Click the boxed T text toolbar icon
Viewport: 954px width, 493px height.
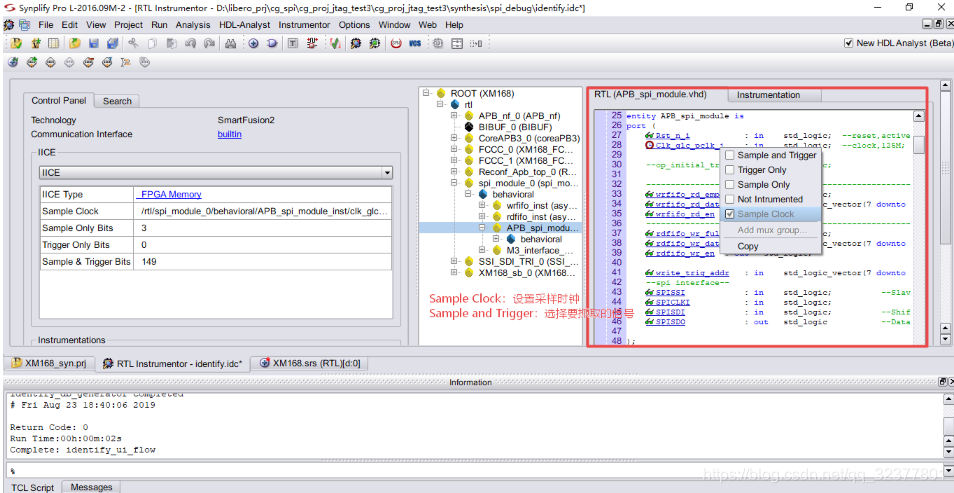click(x=293, y=43)
